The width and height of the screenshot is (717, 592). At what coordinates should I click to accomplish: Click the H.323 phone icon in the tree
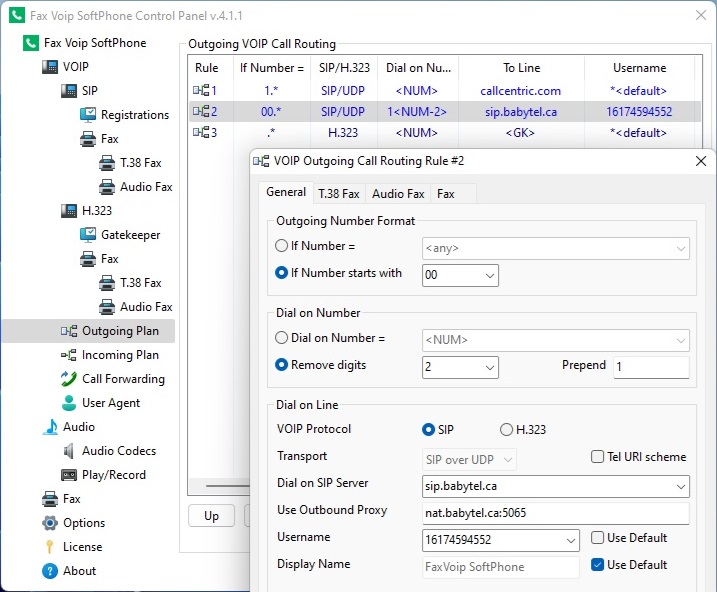(x=69, y=211)
